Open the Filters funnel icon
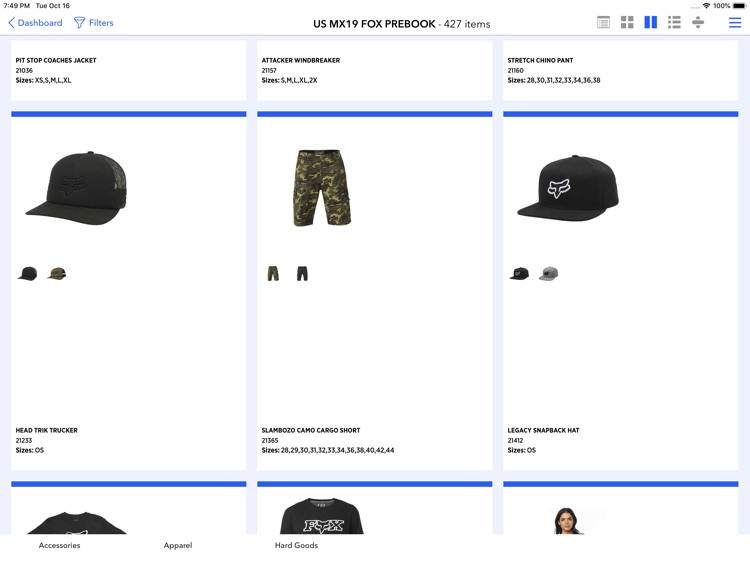The width and height of the screenshot is (750, 562). (79, 22)
